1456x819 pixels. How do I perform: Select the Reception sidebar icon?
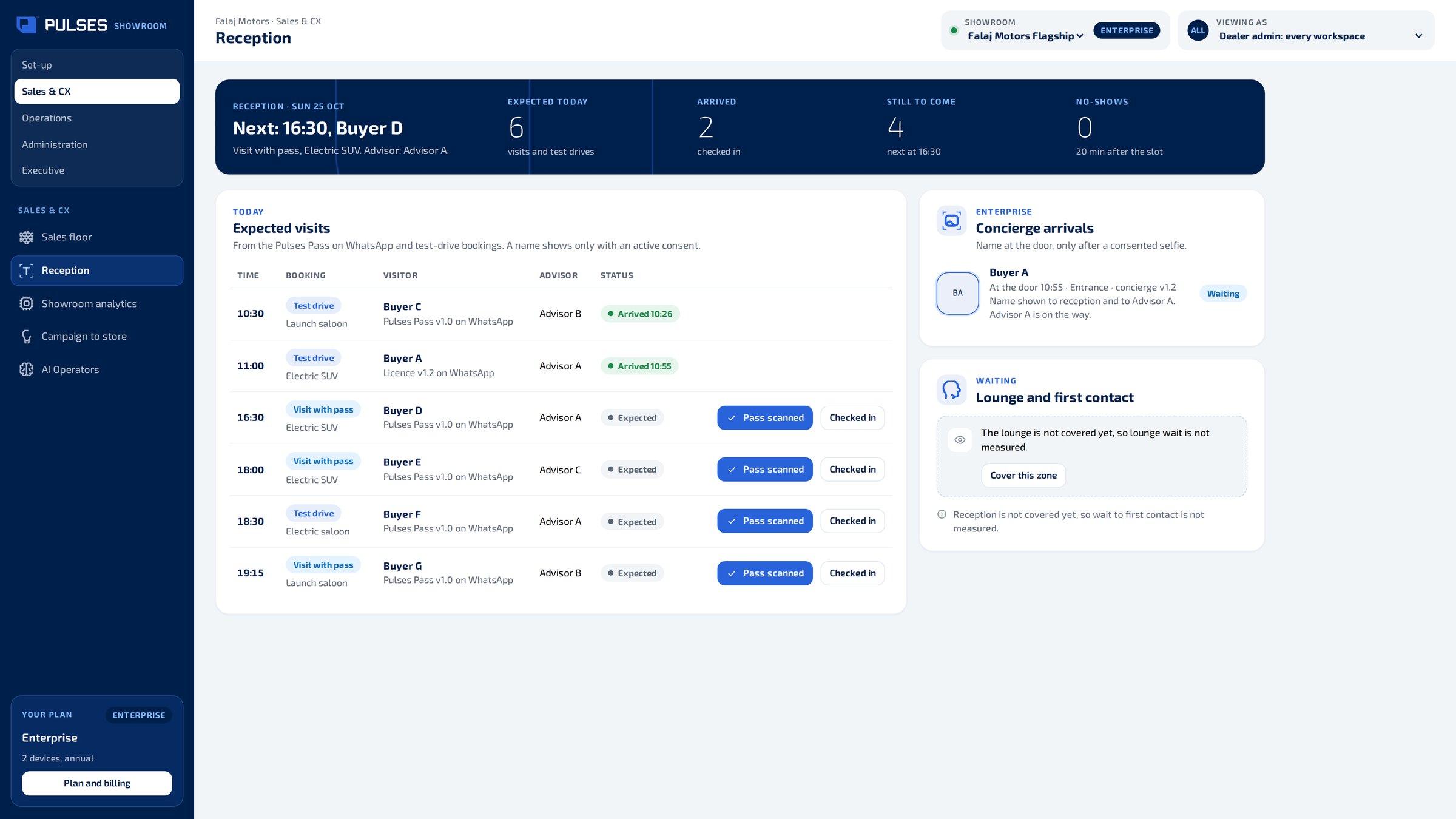click(x=26, y=271)
